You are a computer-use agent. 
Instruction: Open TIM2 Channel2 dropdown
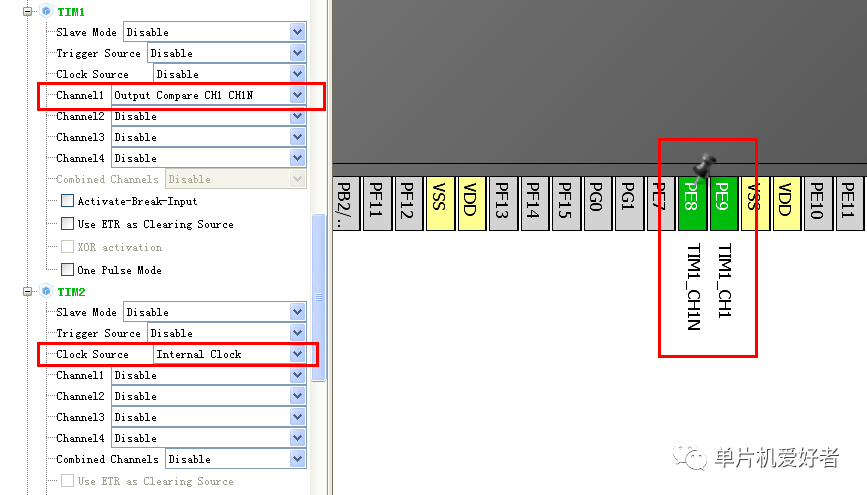tap(208, 396)
